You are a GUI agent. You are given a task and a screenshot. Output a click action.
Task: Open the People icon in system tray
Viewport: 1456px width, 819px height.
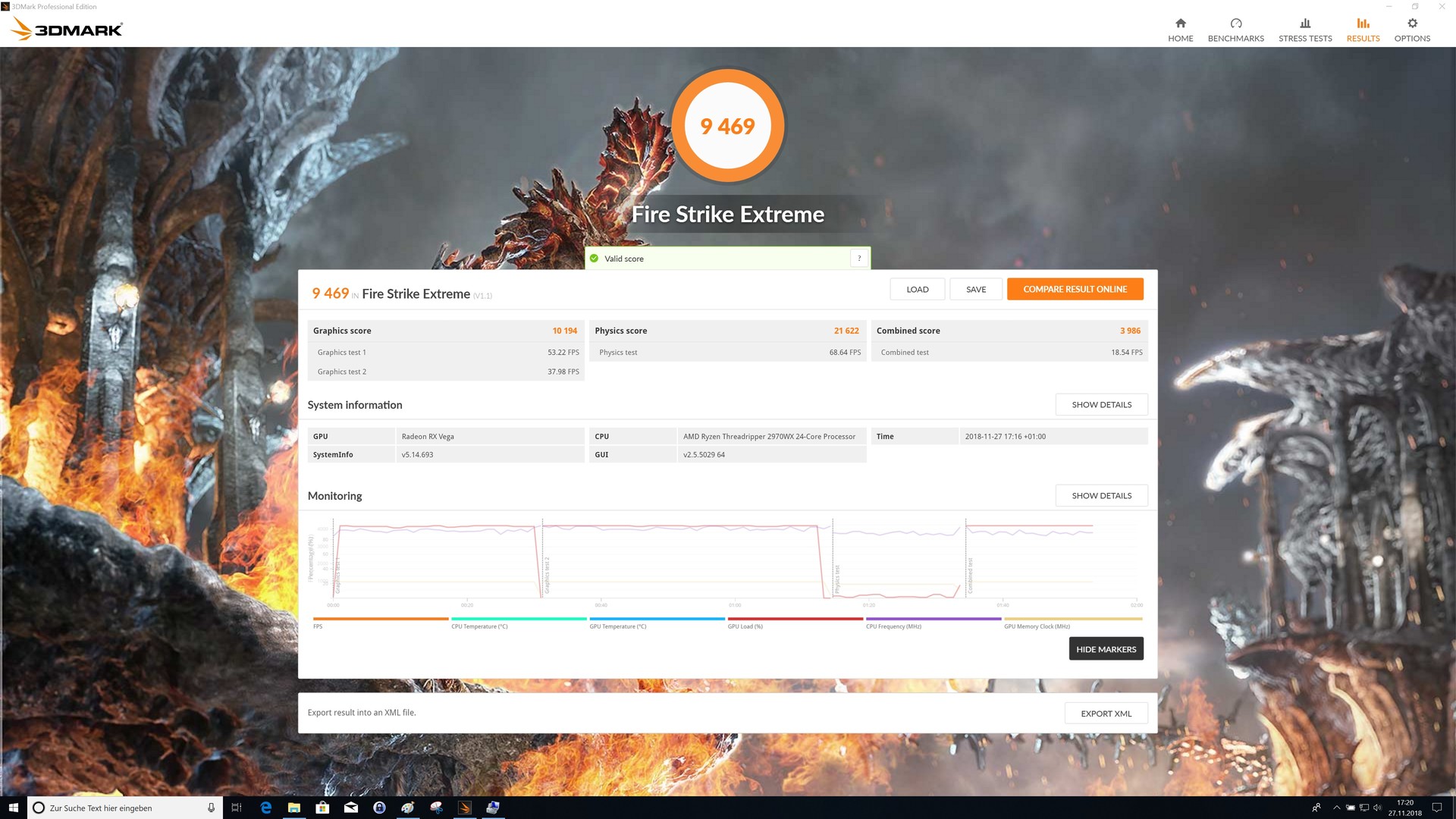click(1316, 808)
